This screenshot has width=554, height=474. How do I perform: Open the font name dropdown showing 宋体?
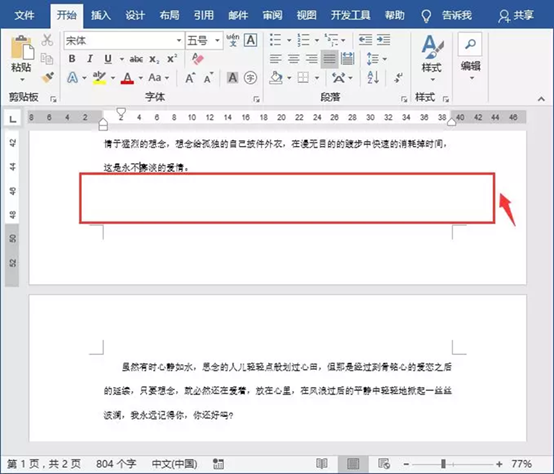click(124, 40)
